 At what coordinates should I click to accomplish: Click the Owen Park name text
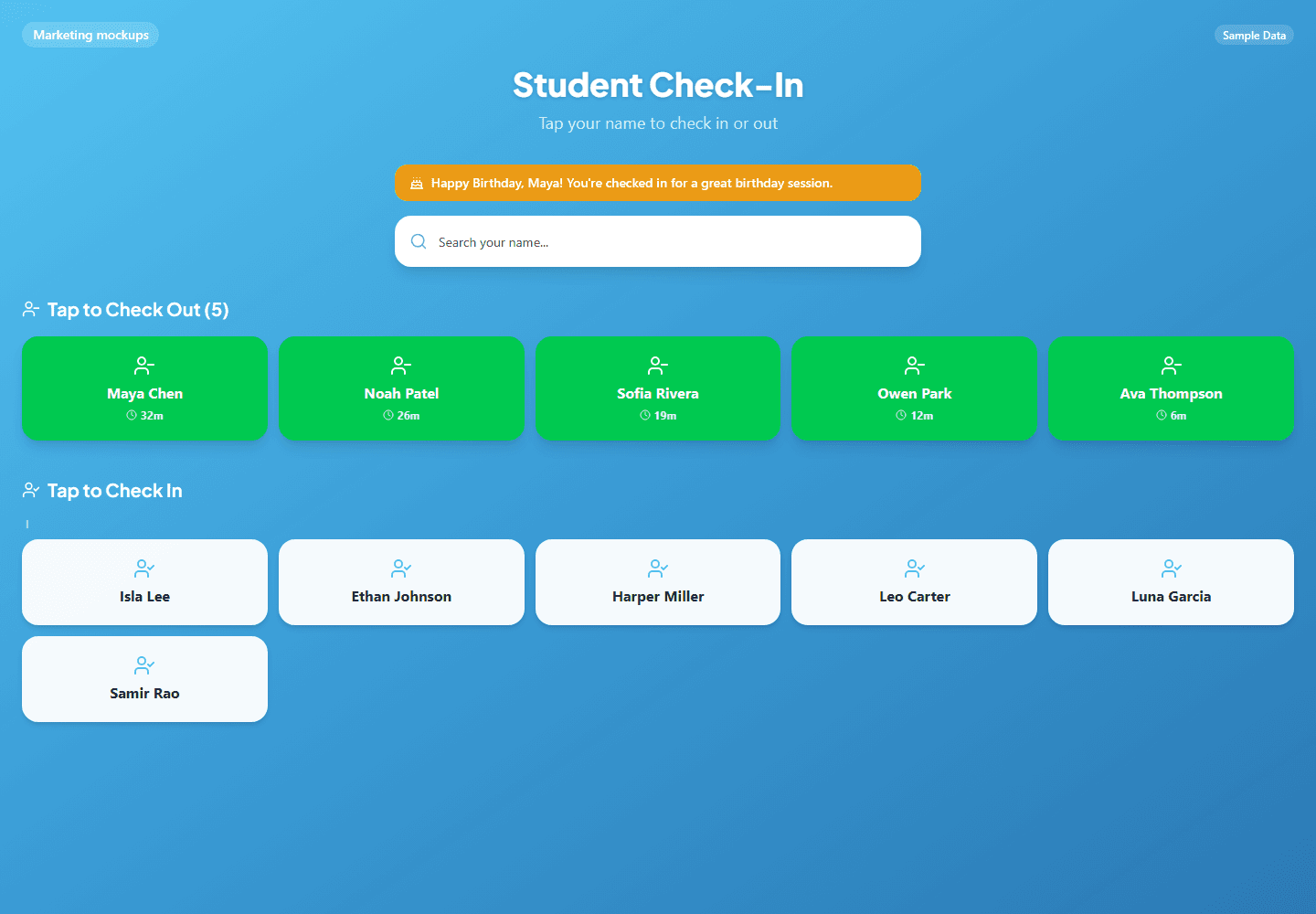pyautogui.click(x=915, y=394)
